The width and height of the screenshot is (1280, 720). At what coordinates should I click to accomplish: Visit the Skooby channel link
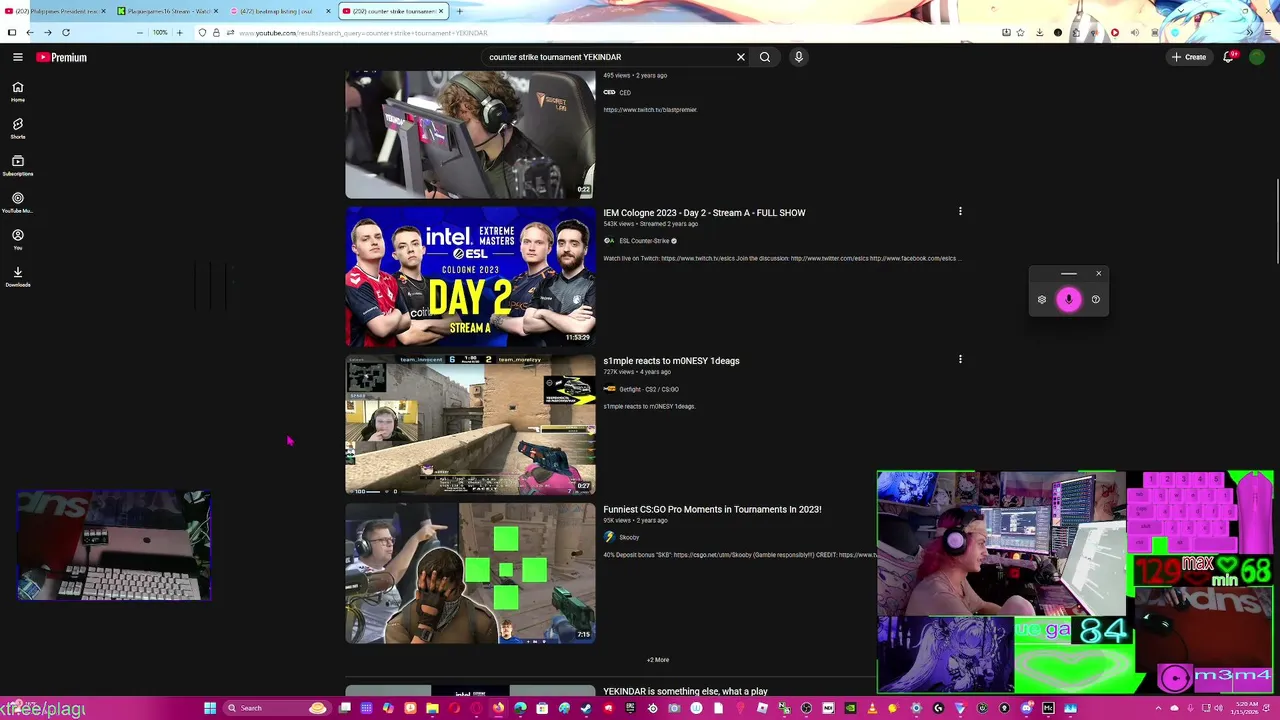pos(629,537)
